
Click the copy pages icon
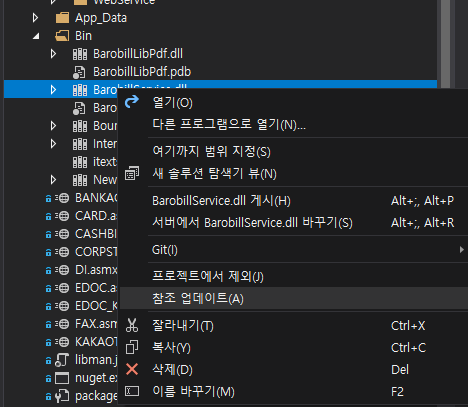(132, 347)
